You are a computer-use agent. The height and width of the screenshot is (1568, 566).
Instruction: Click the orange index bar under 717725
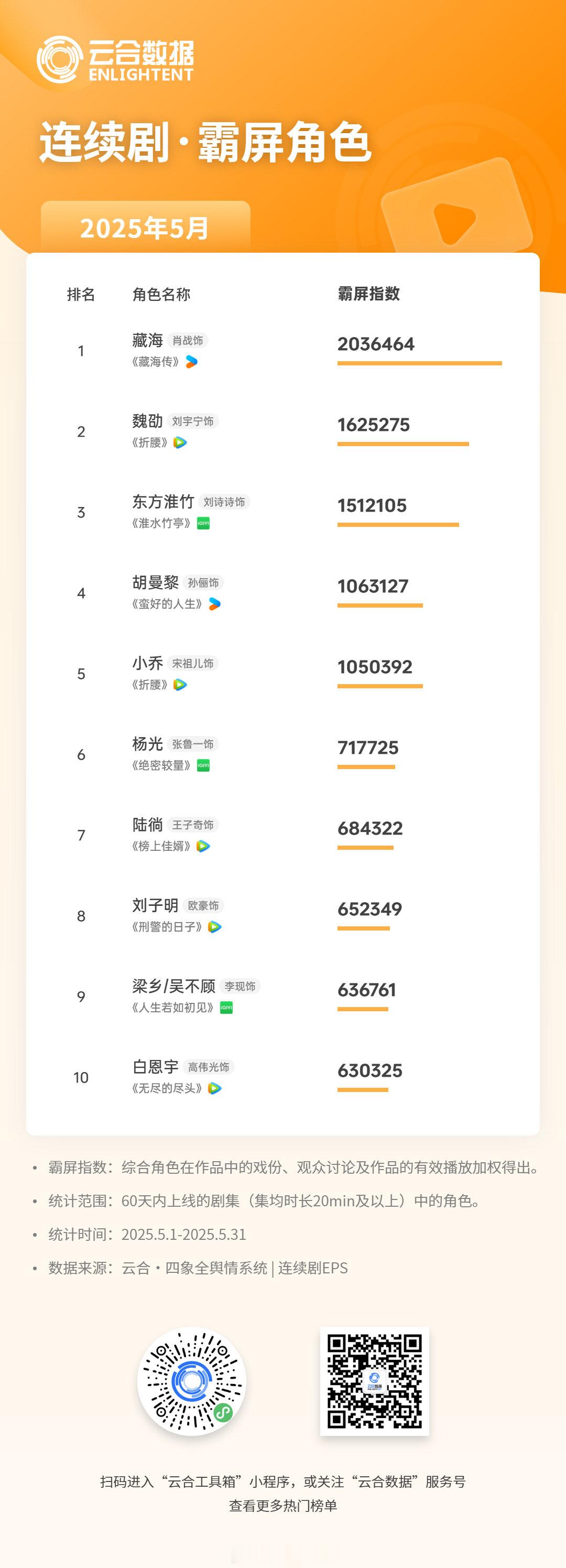pyautogui.click(x=366, y=767)
